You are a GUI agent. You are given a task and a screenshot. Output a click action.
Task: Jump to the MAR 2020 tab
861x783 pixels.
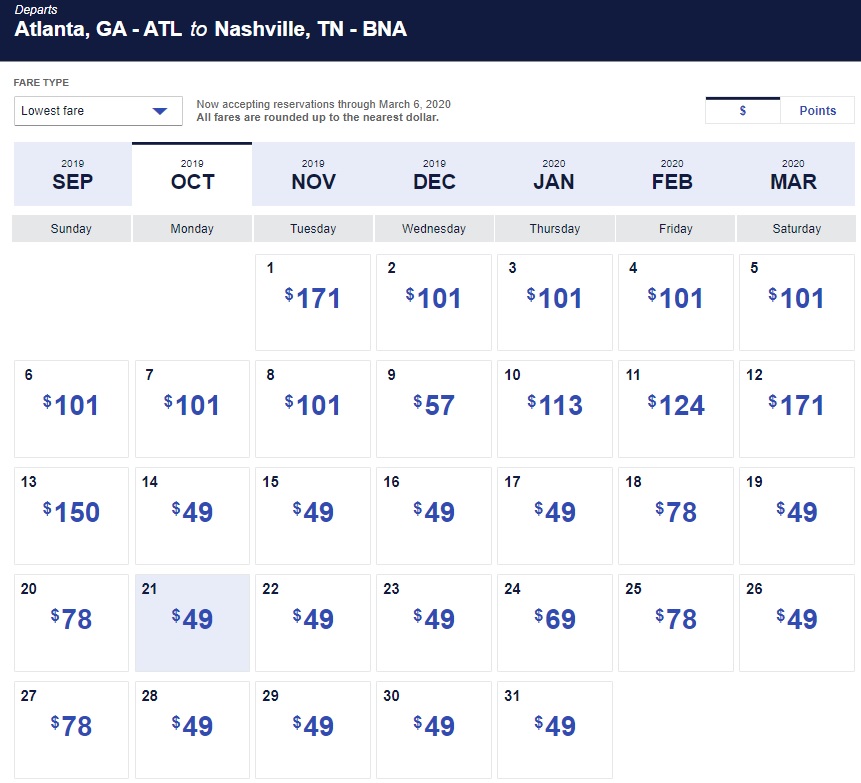point(794,174)
